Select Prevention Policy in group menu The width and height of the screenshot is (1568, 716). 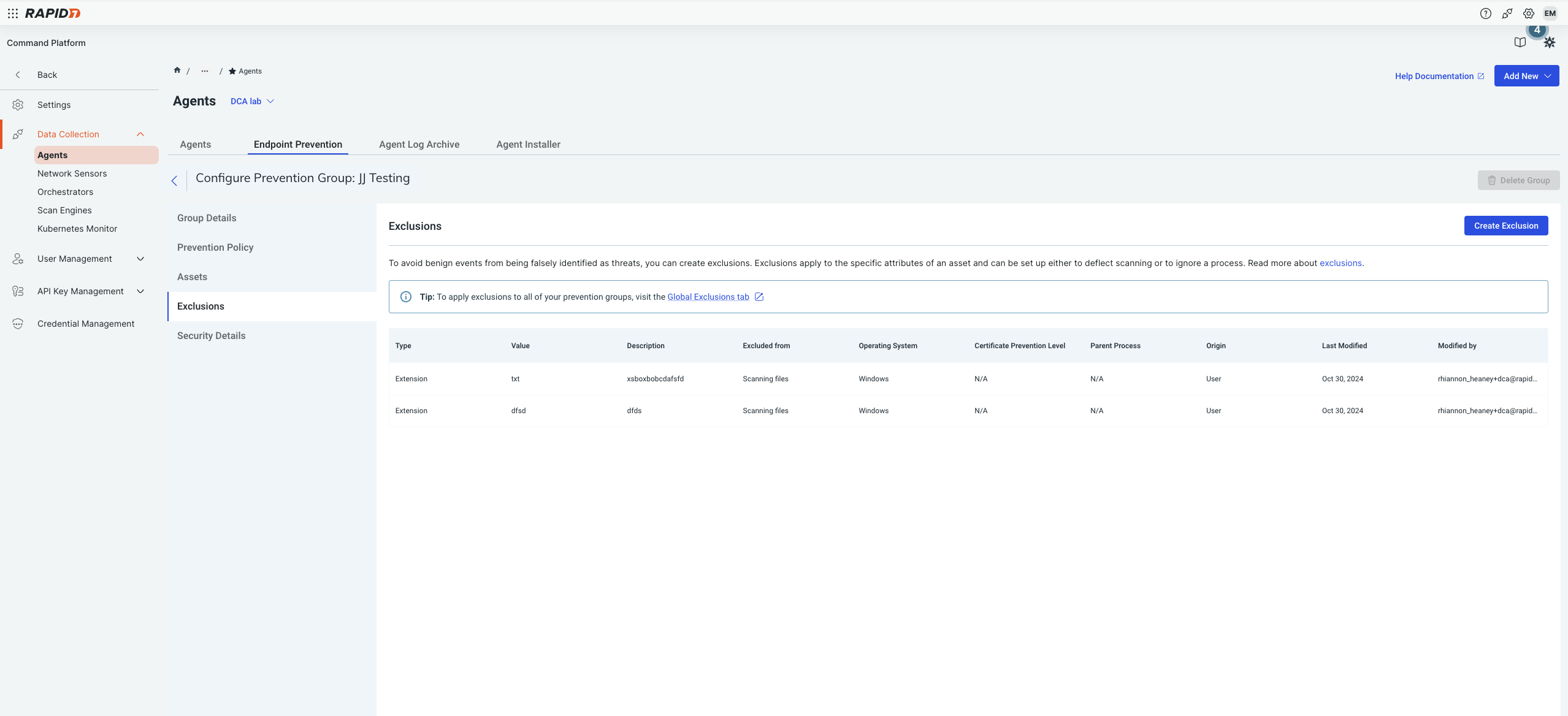(x=215, y=248)
